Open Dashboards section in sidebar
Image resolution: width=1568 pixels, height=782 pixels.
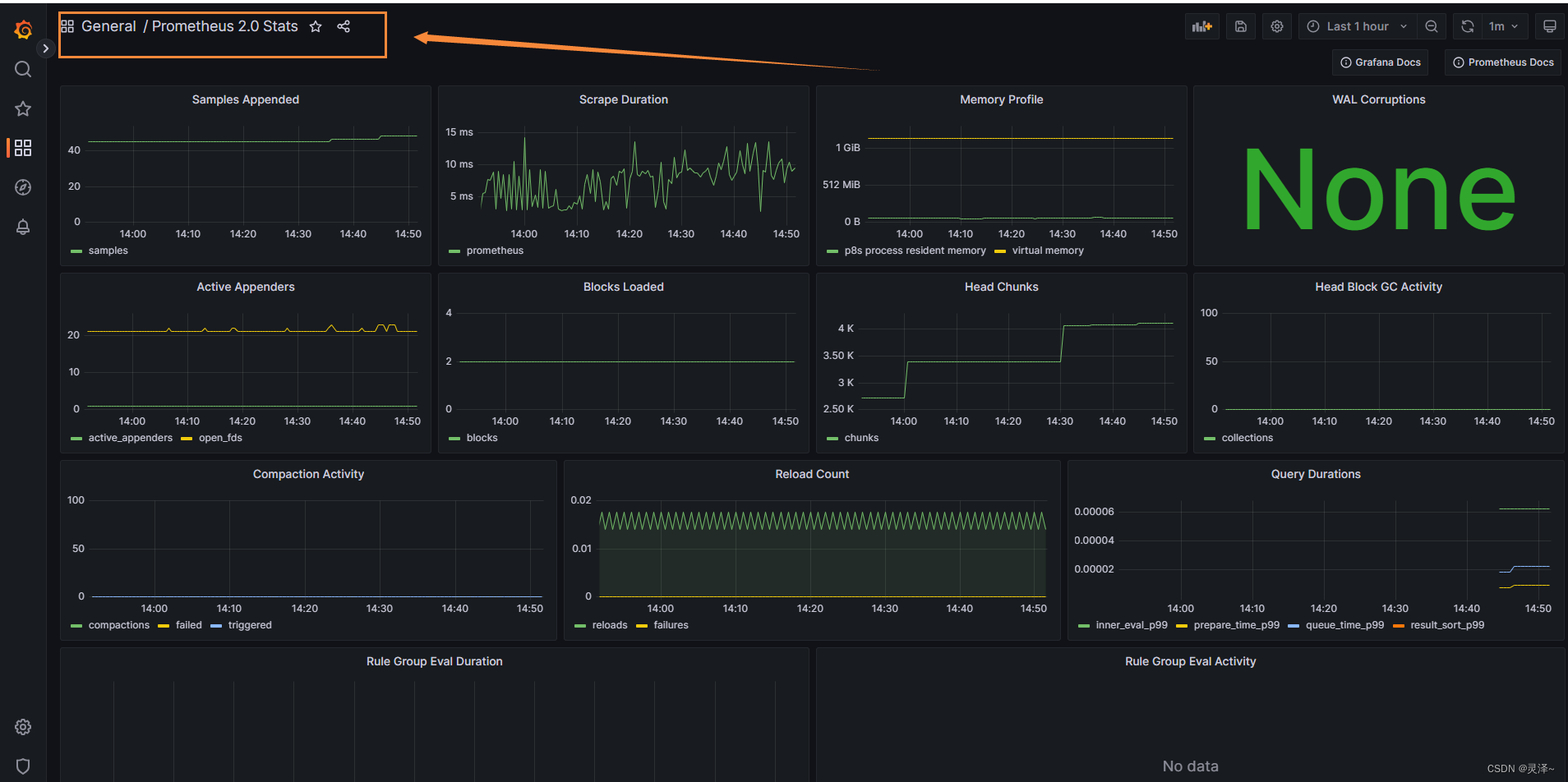click(23, 148)
